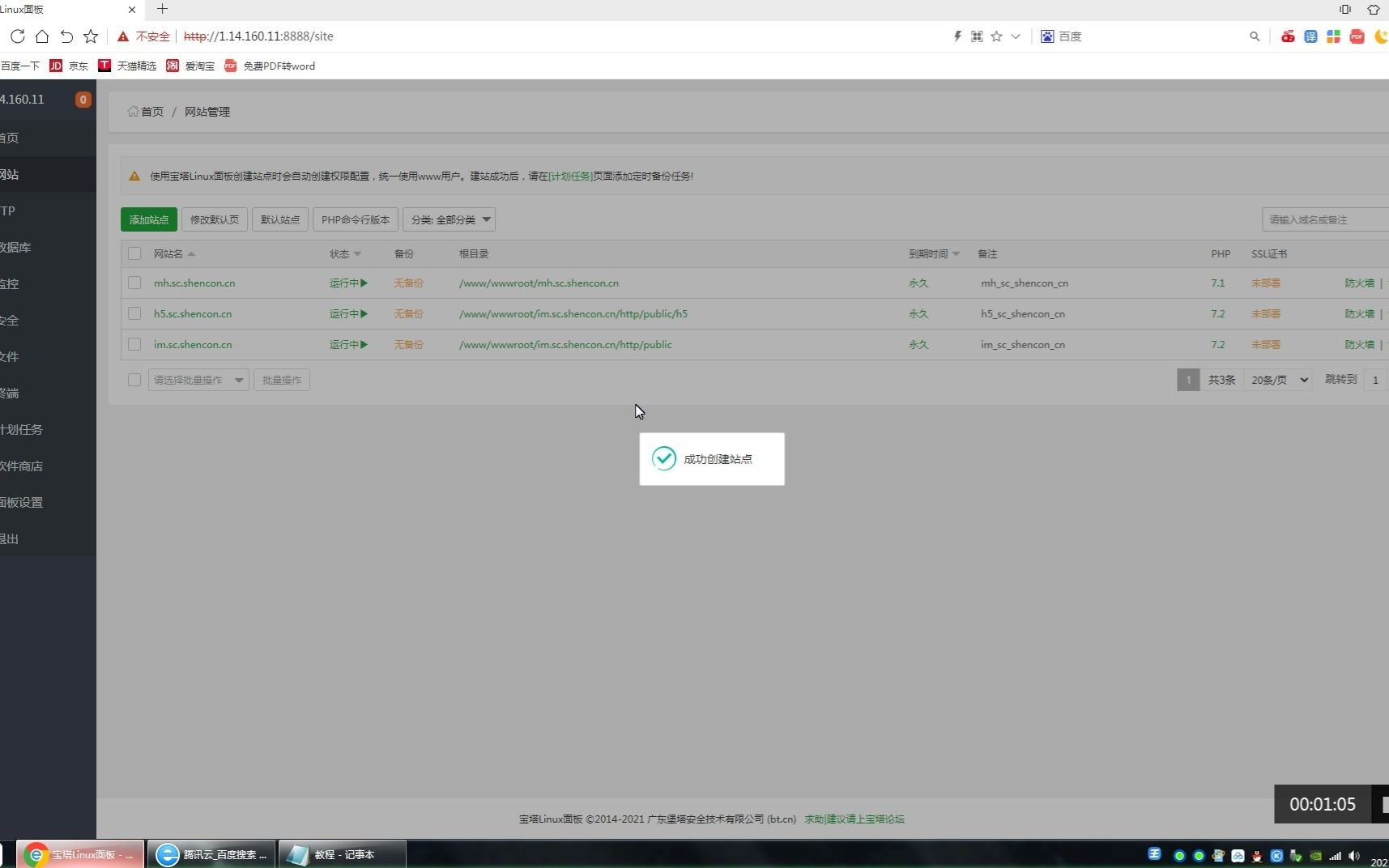
Task: Expand the address bar chevron dropdown
Action: 1016,36
